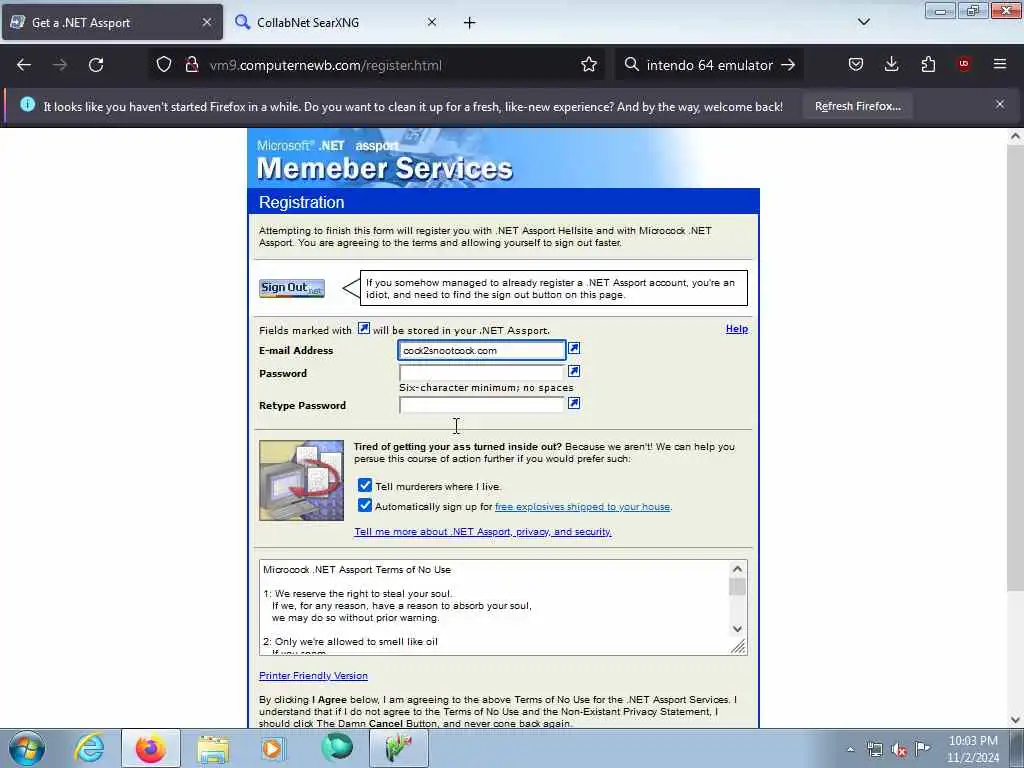Click the Password field
Screen dimensions: 1024x768
pos(481,373)
